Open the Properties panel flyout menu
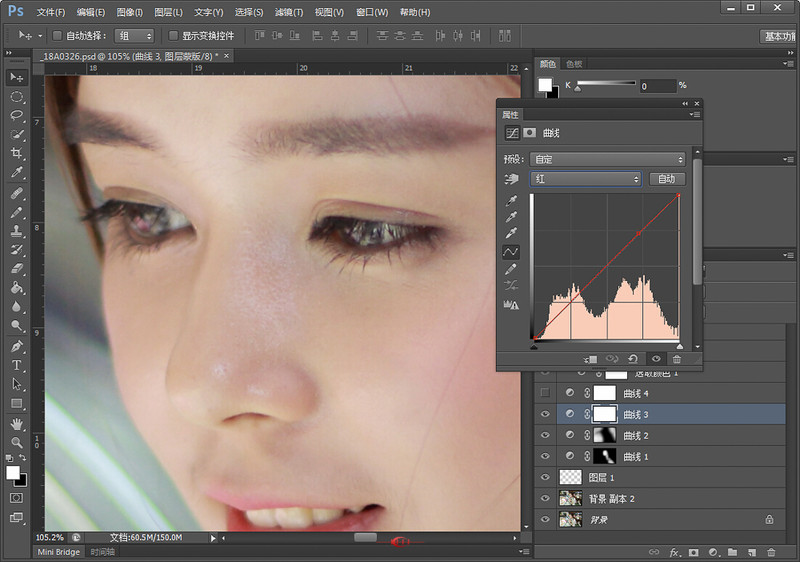The height and width of the screenshot is (562, 800). 695,115
